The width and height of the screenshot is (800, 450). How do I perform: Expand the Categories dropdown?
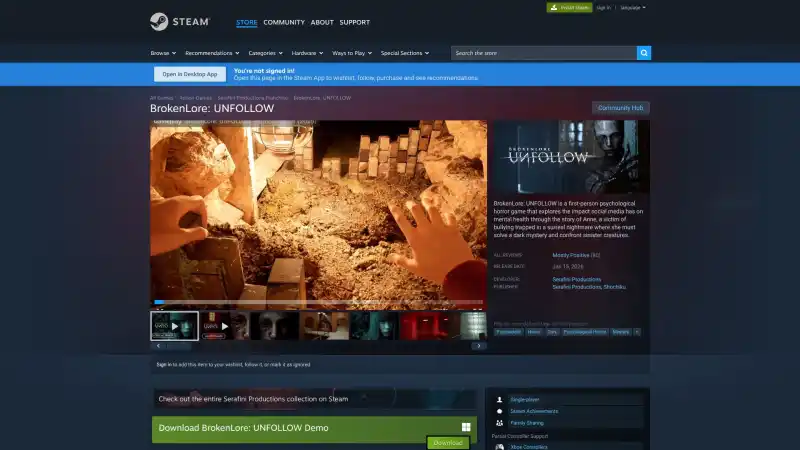tap(264, 53)
